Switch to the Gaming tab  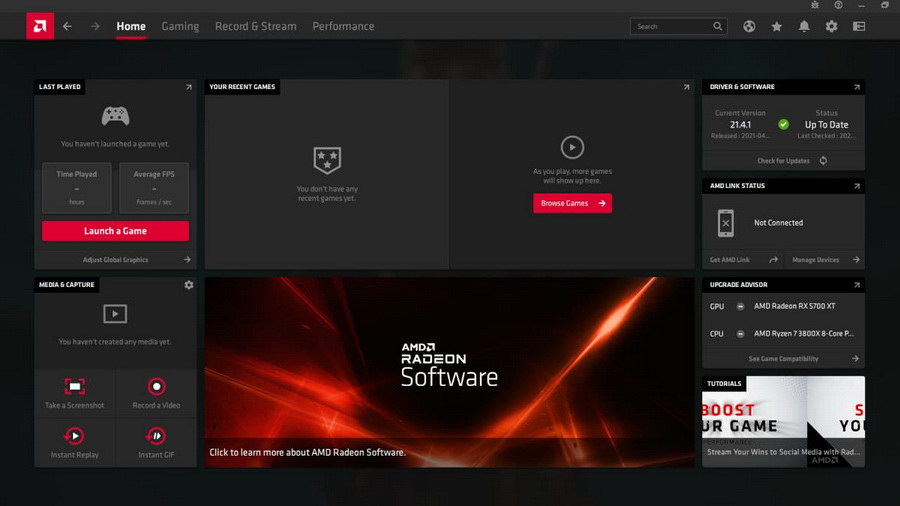[180, 26]
